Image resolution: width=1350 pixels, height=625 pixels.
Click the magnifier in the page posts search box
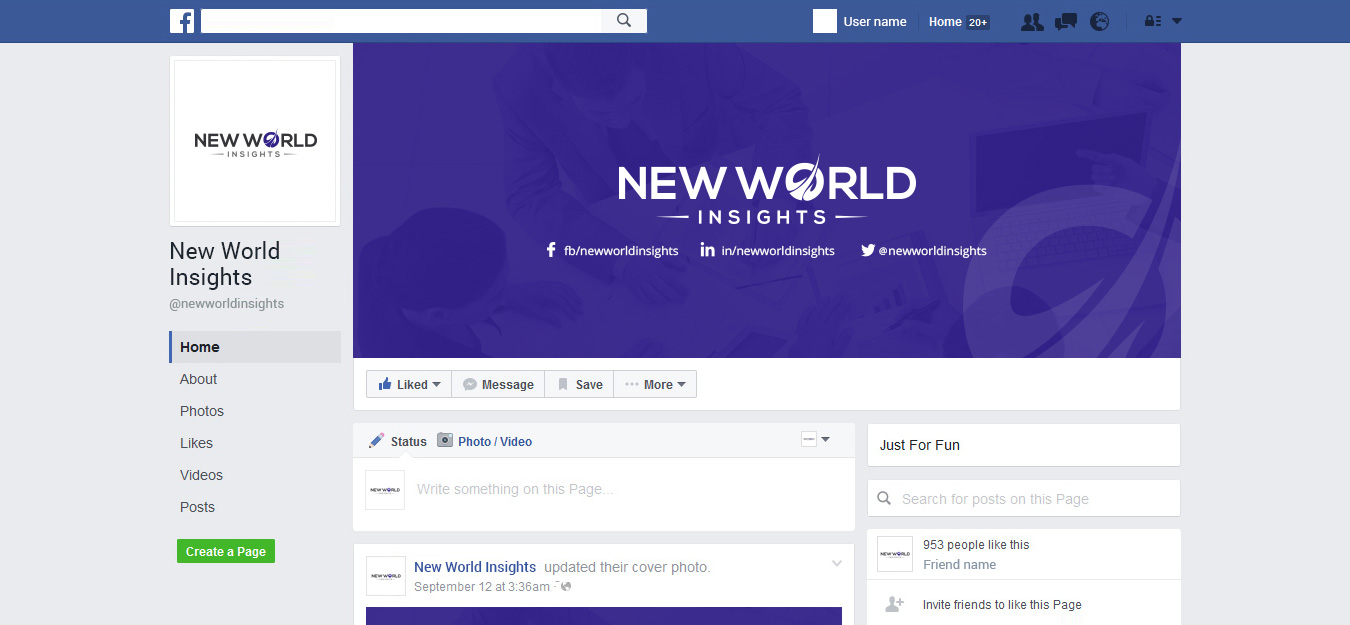pyautogui.click(x=884, y=497)
